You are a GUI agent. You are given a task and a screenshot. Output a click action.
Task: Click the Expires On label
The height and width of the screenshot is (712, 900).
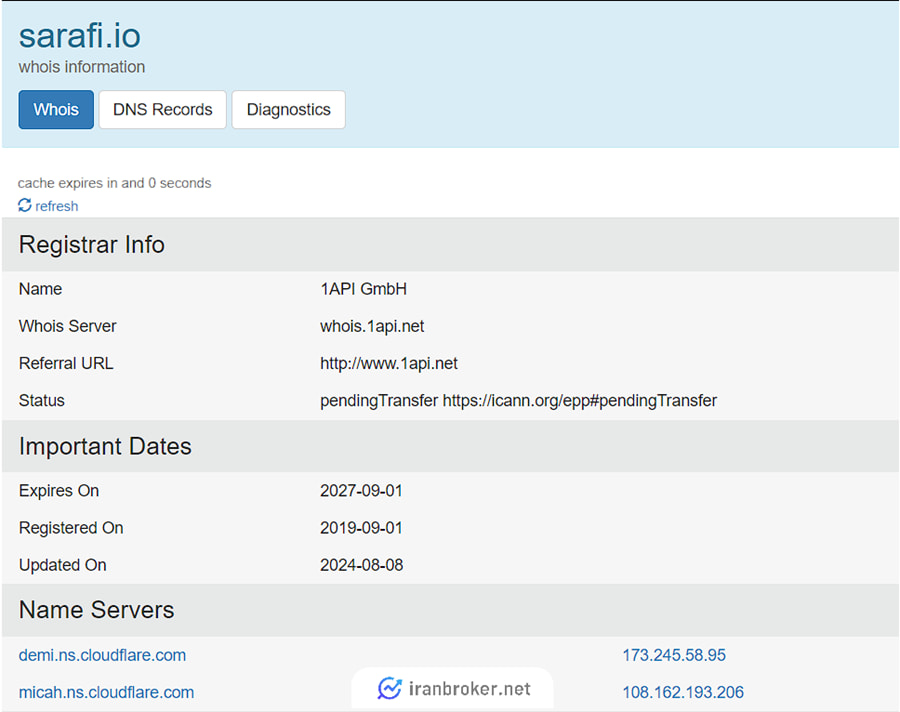click(x=59, y=491)
